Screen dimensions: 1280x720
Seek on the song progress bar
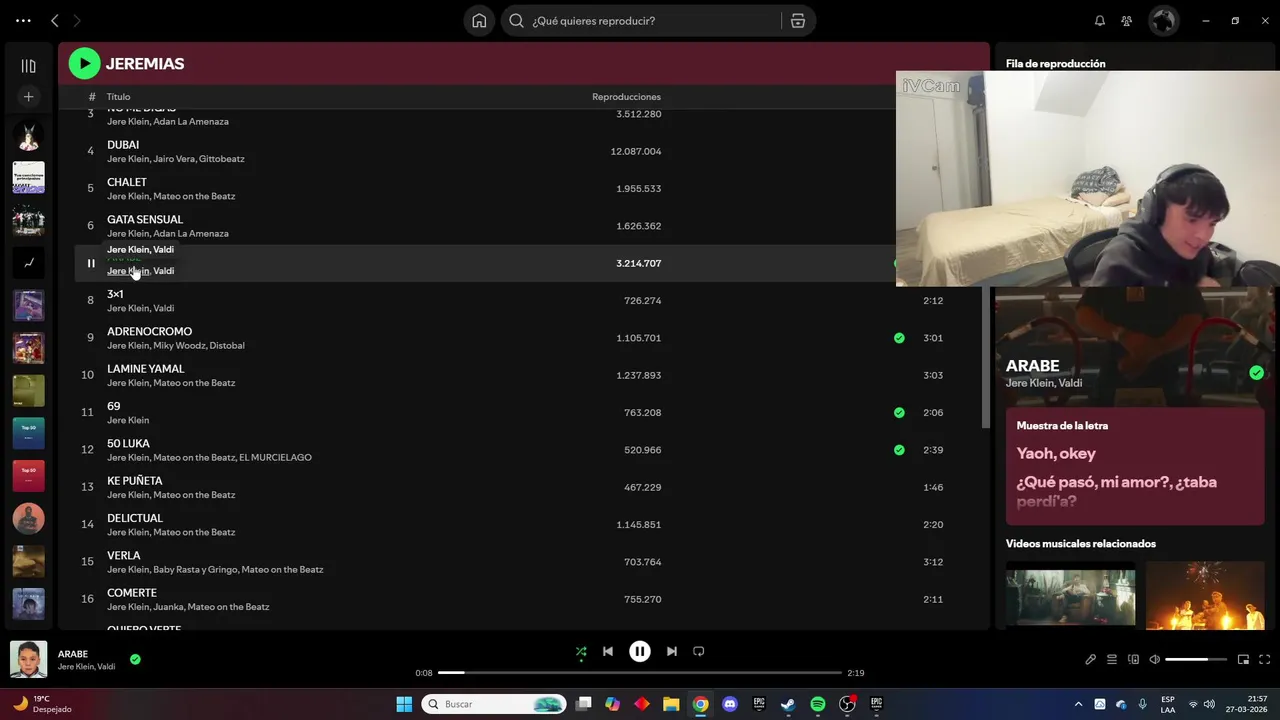[x=640, y=673]
